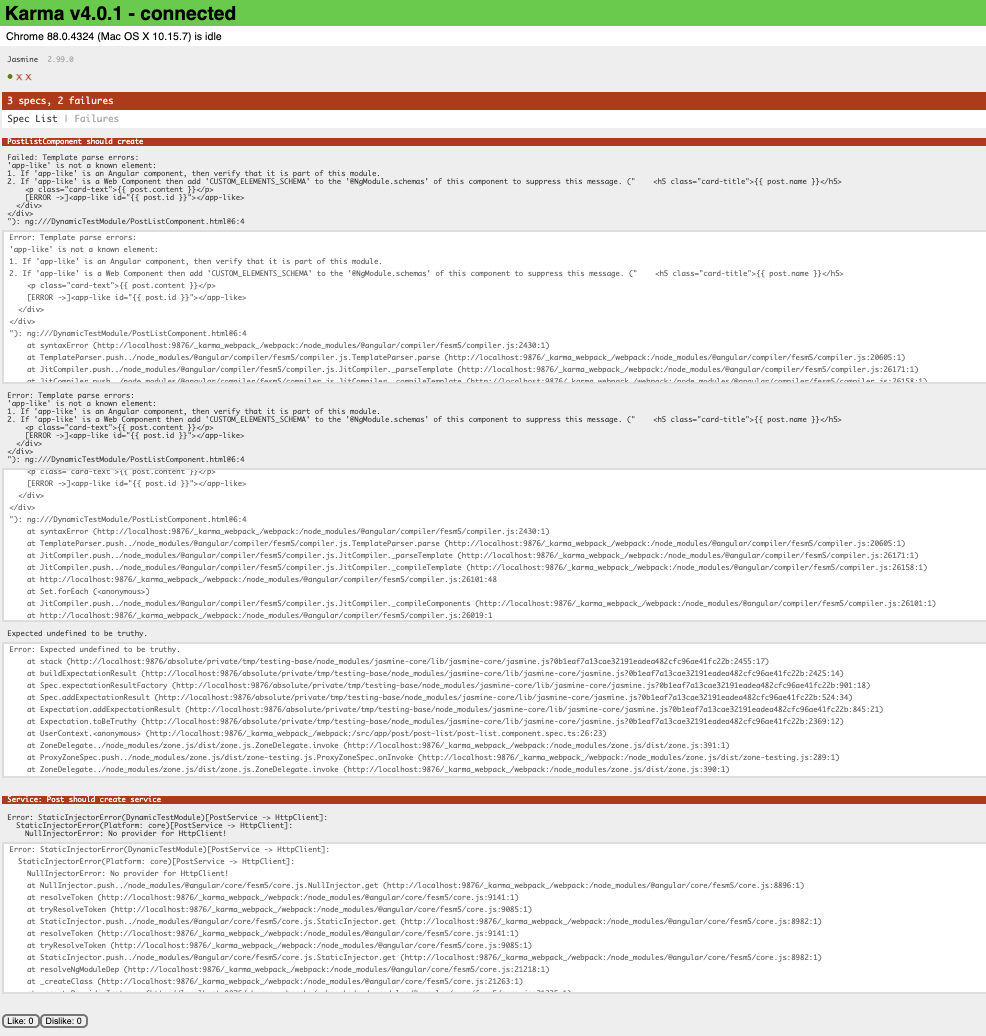Click the '3 specs, 2 failures' result bar
Viewport: 986px width, 1036px height.
pyautogui.click(x=60, y=101)
